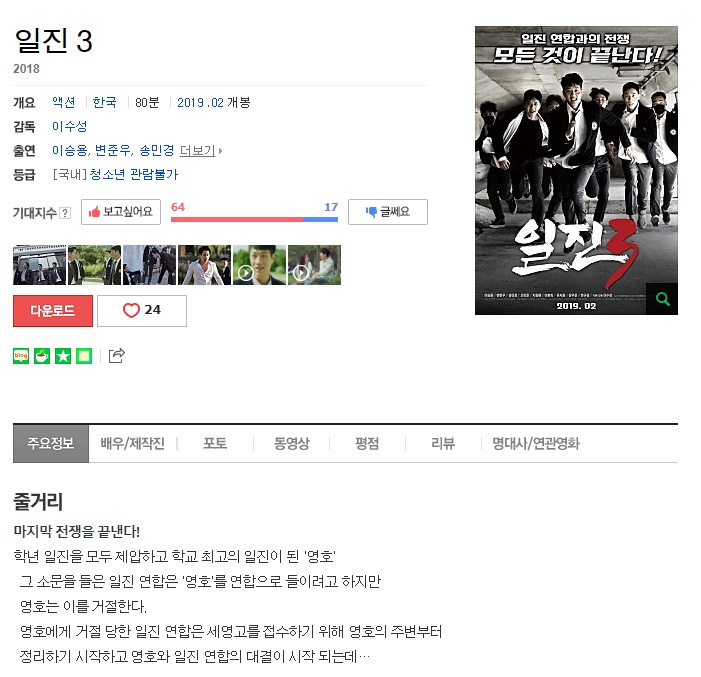Viewport: 701px width, 677px height.
Task: Toggle the heart like button showing 24
Action: click(142, 311)
